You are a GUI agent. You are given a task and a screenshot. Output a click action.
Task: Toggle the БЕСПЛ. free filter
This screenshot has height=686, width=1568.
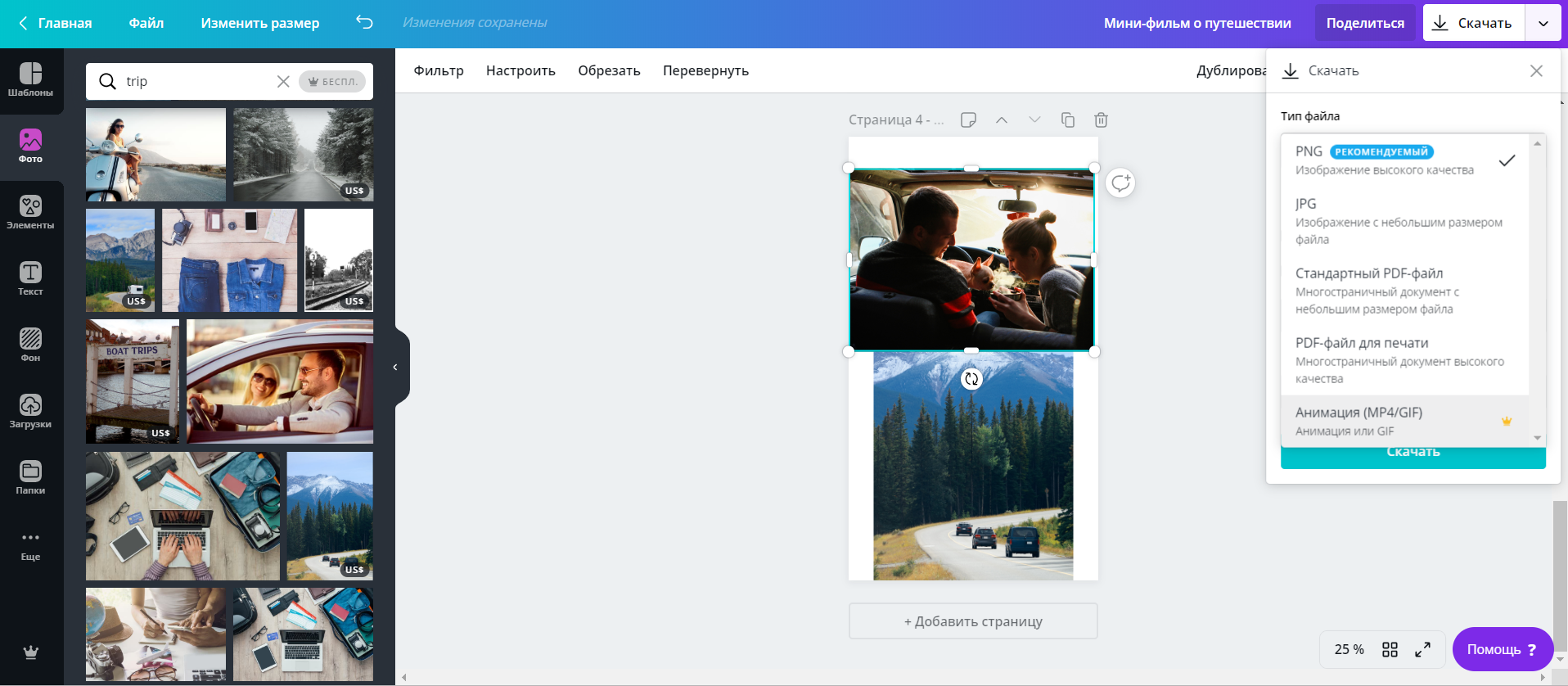pos(332,82)
